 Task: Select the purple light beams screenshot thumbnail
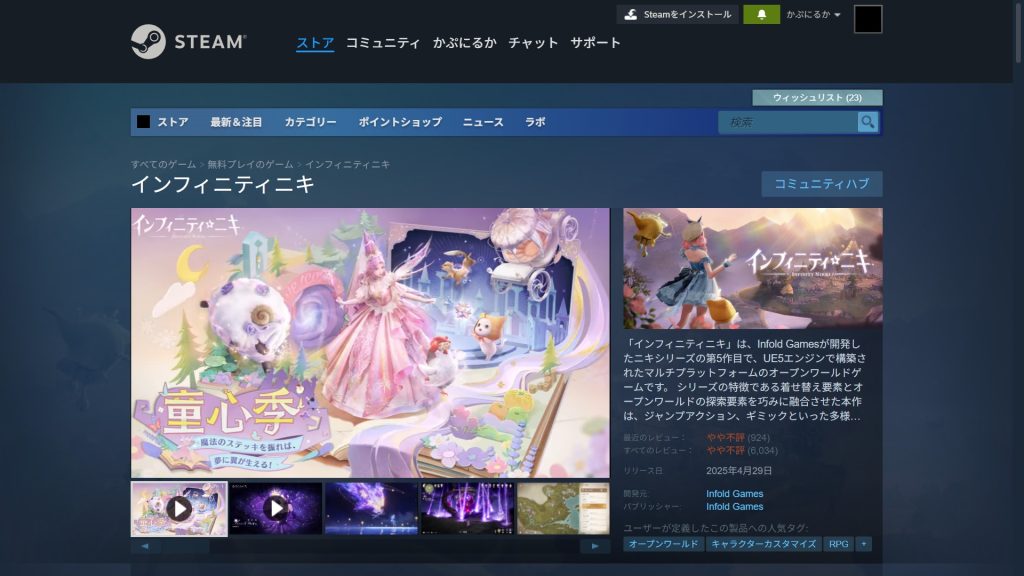pos(467,508)
